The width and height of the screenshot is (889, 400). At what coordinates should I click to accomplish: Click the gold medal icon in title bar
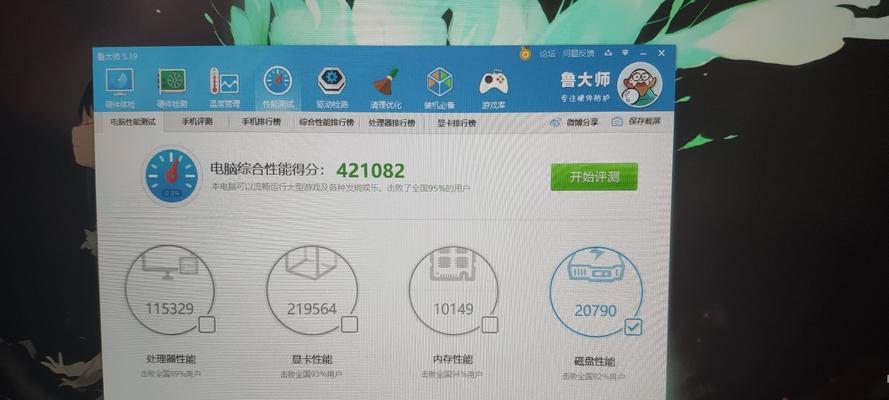[x=525, y=54]
